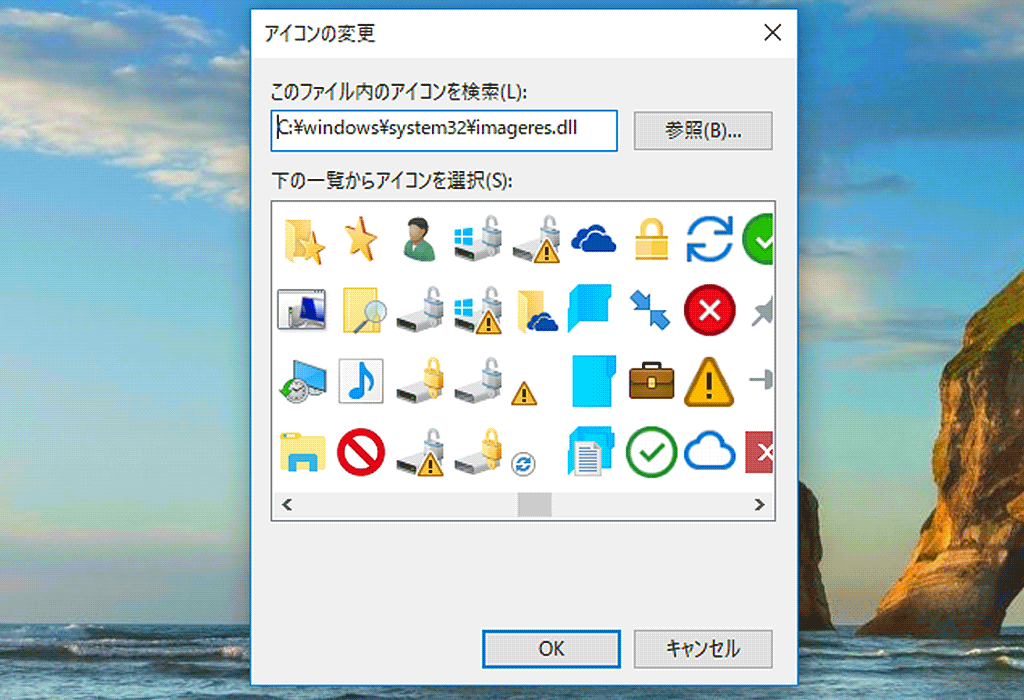Choose the large yellow warning triangle icon
1024x700 pixels.
coord(709,382)
